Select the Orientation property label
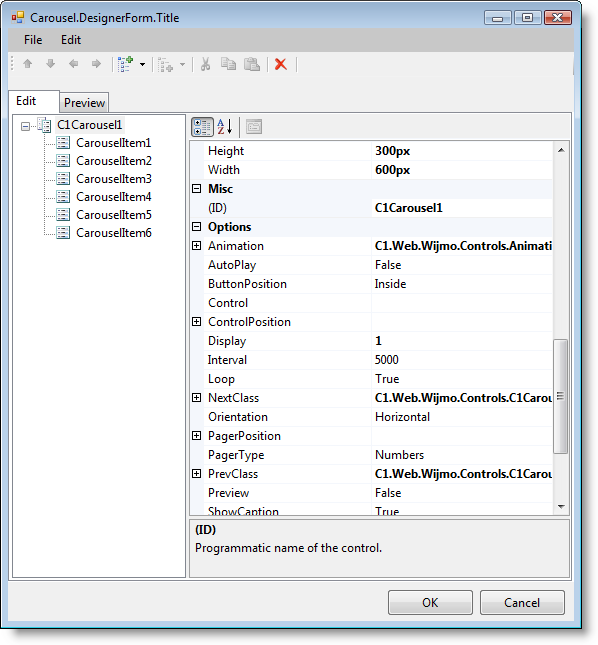 pyautogui.click(x=238, y=417)
